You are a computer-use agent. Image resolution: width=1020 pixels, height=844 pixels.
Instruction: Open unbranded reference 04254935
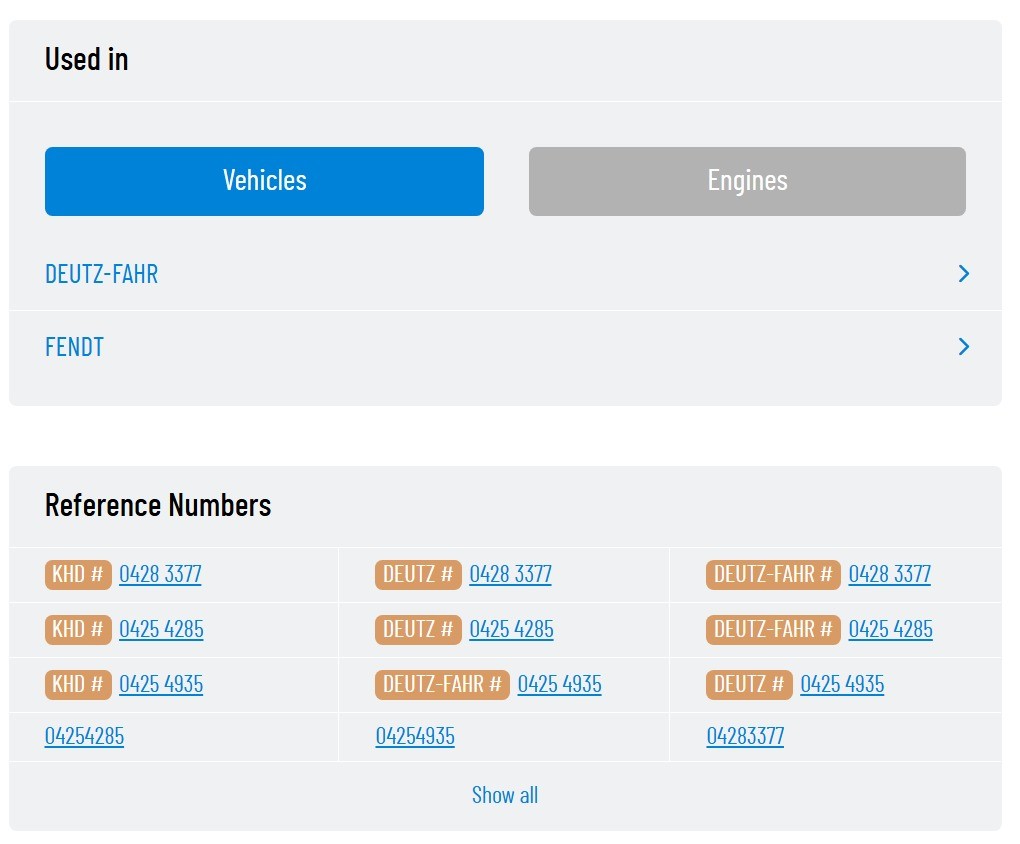415,736
